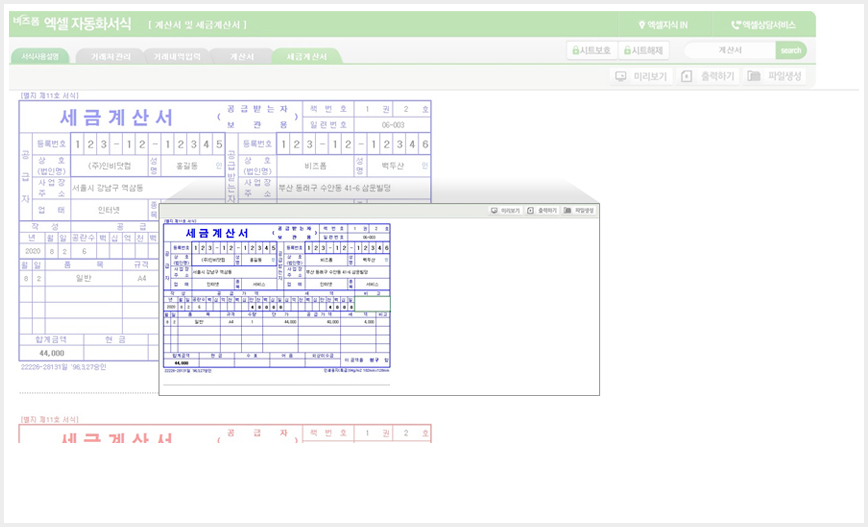The height and width of the screenshot is (527, 868).
Task: Click the year cell 2020 in main form
Action: pos(33,251)
